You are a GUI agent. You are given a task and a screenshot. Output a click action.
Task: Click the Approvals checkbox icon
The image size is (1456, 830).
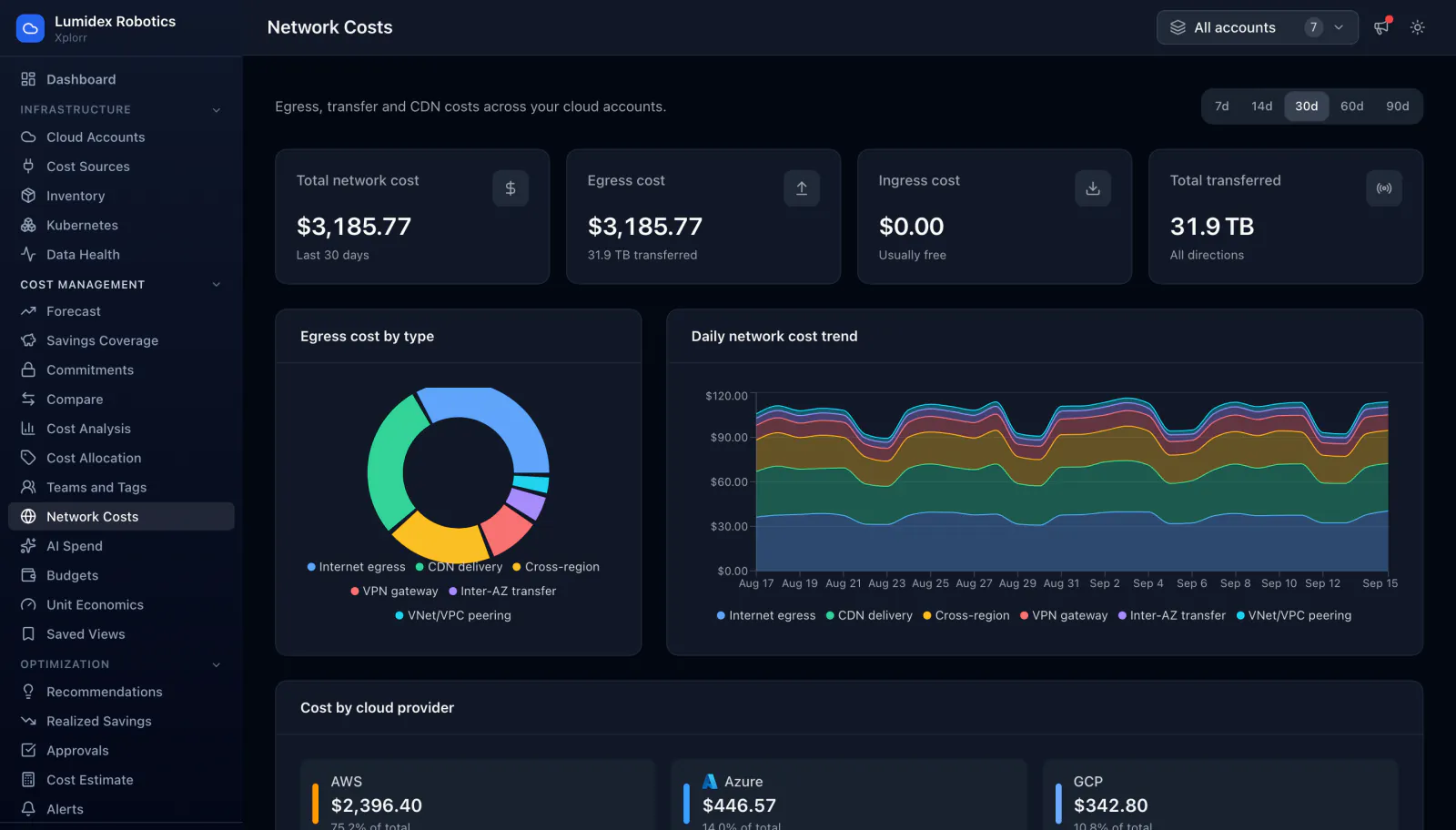tap(28, 751)
